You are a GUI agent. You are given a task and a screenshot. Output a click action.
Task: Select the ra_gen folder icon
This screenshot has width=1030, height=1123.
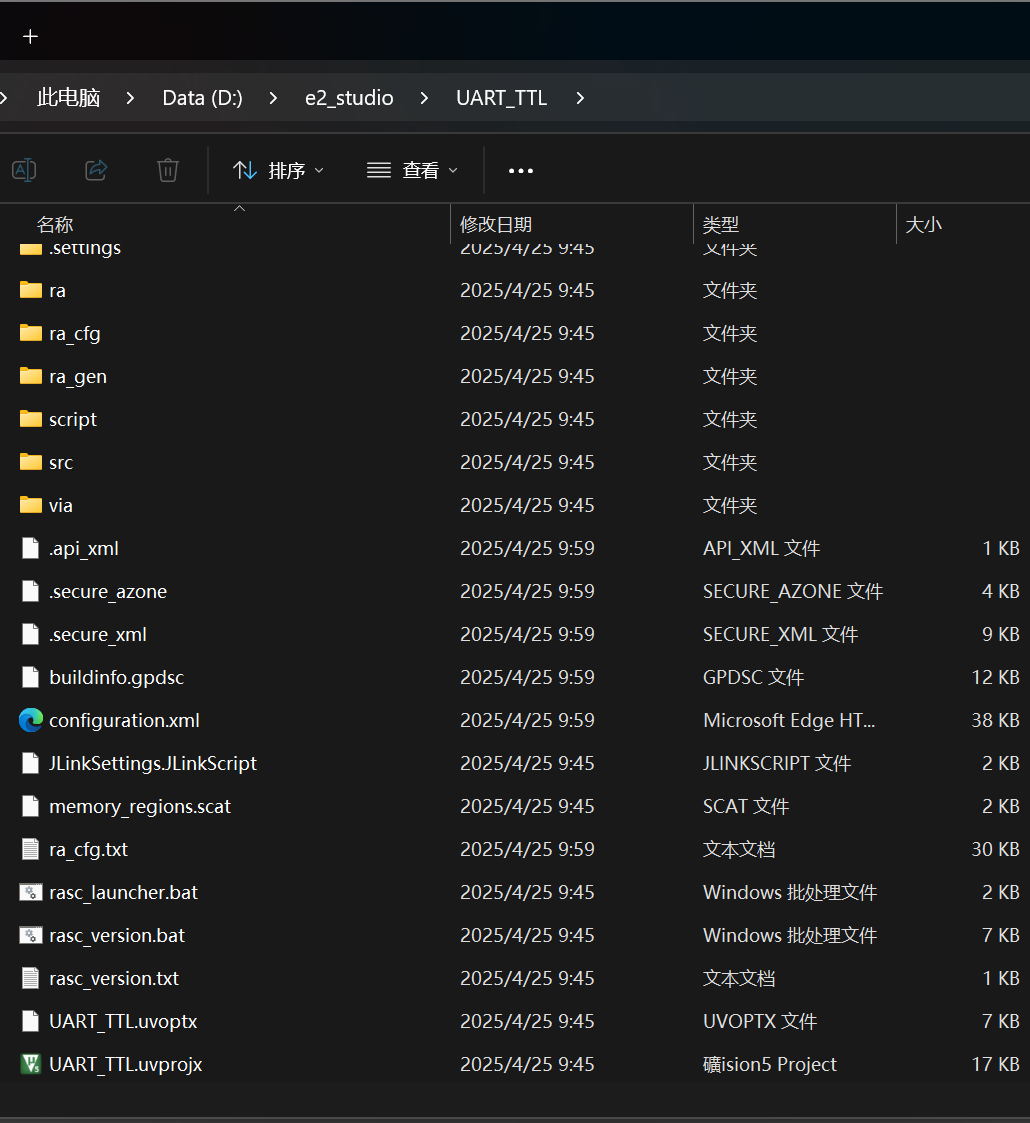coord(31,376)
